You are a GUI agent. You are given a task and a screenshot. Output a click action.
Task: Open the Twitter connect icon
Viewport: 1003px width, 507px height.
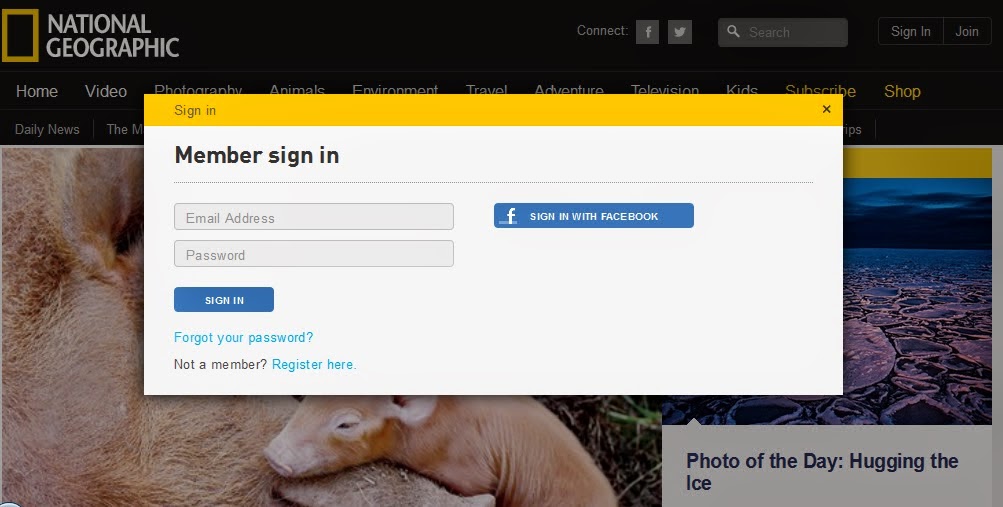click(679, 32)
